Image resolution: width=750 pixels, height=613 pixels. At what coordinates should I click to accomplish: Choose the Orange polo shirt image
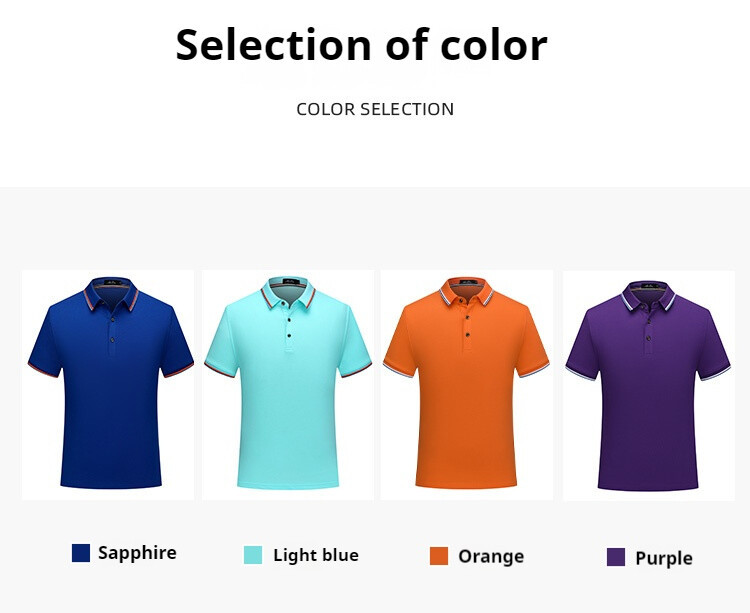click(x=467, y=385)
